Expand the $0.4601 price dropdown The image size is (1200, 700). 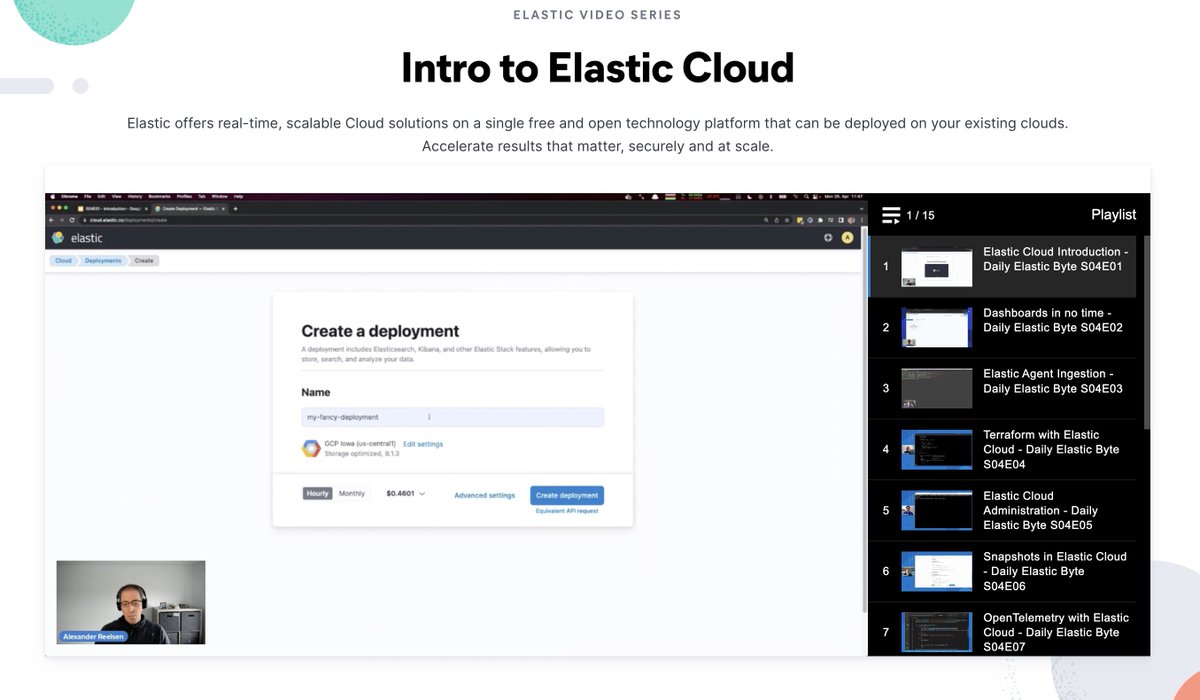(405, 494)
